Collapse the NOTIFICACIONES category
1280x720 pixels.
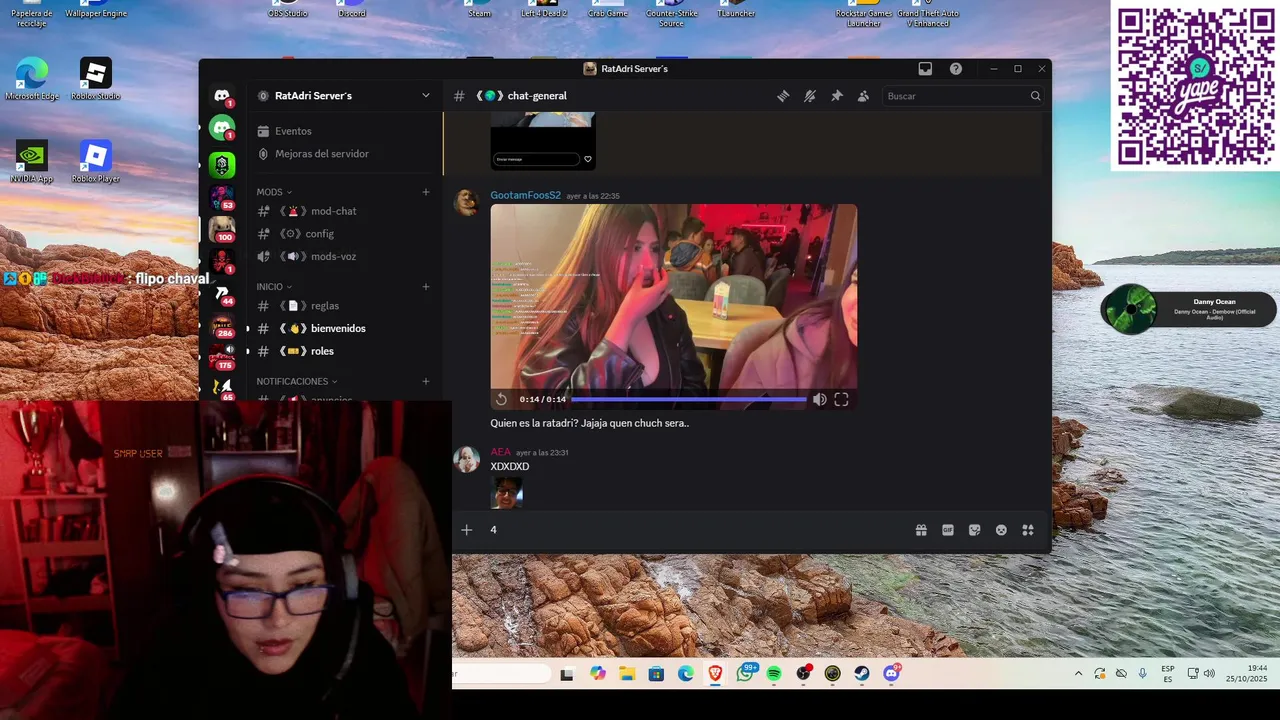click(297, 382)
